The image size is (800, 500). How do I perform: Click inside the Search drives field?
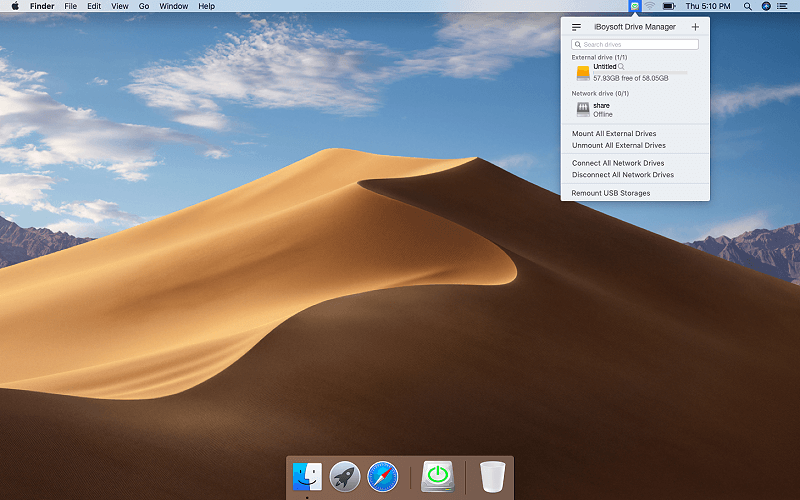tap(635, 44)
